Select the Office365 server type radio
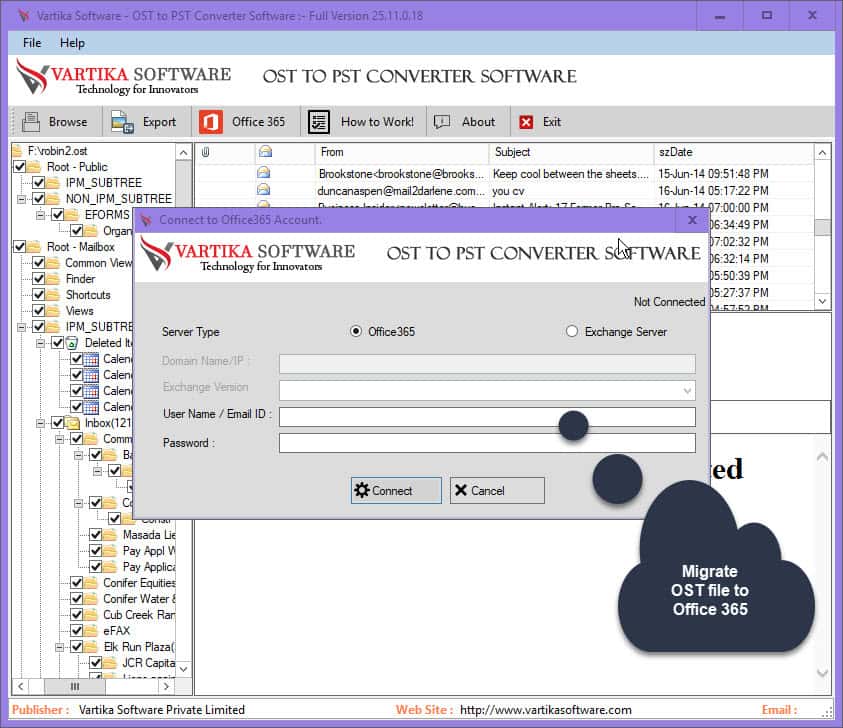This screenshot has width=843, height=728. [x=356, y=331]
